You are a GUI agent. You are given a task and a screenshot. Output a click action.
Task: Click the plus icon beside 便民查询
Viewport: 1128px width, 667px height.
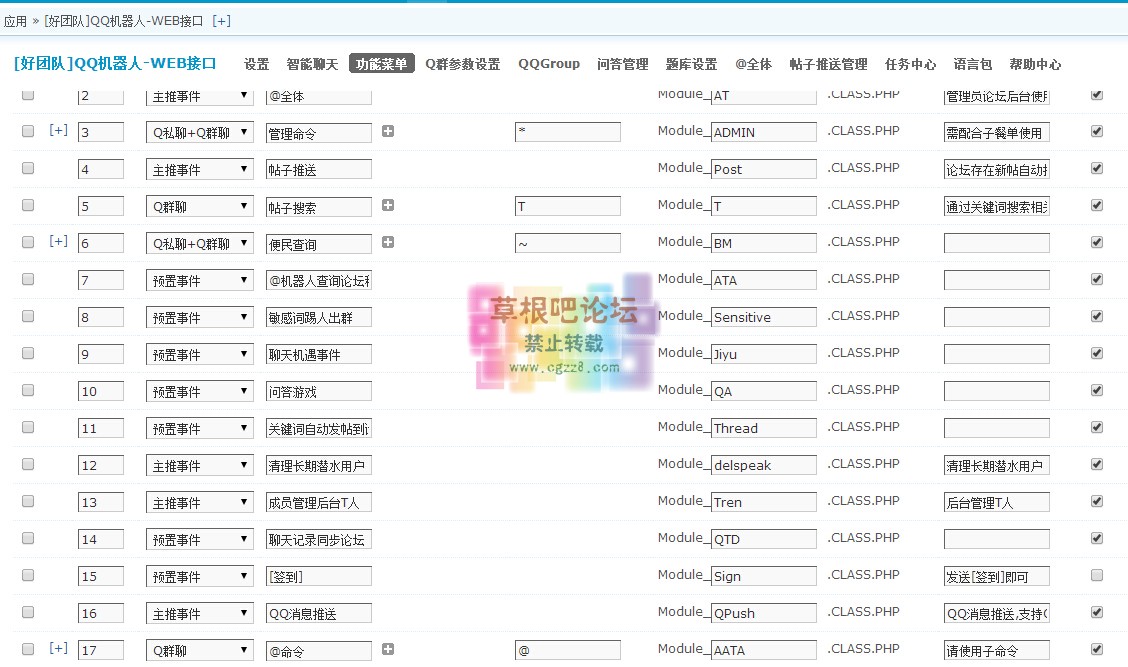tap(388, 242)
